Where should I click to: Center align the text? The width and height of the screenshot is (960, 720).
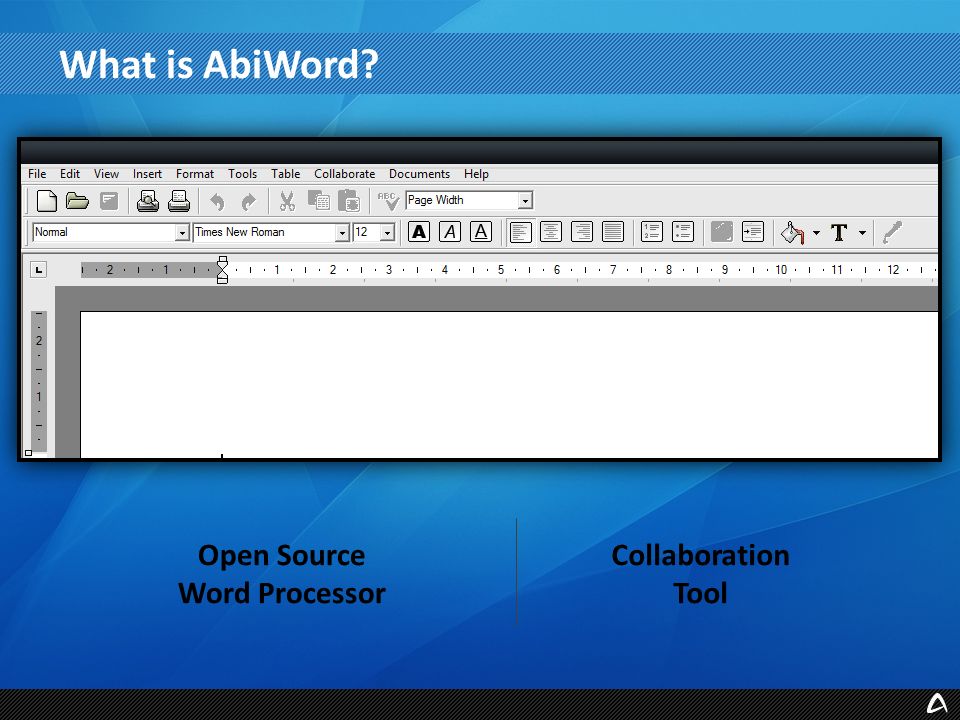pos(551,232)
